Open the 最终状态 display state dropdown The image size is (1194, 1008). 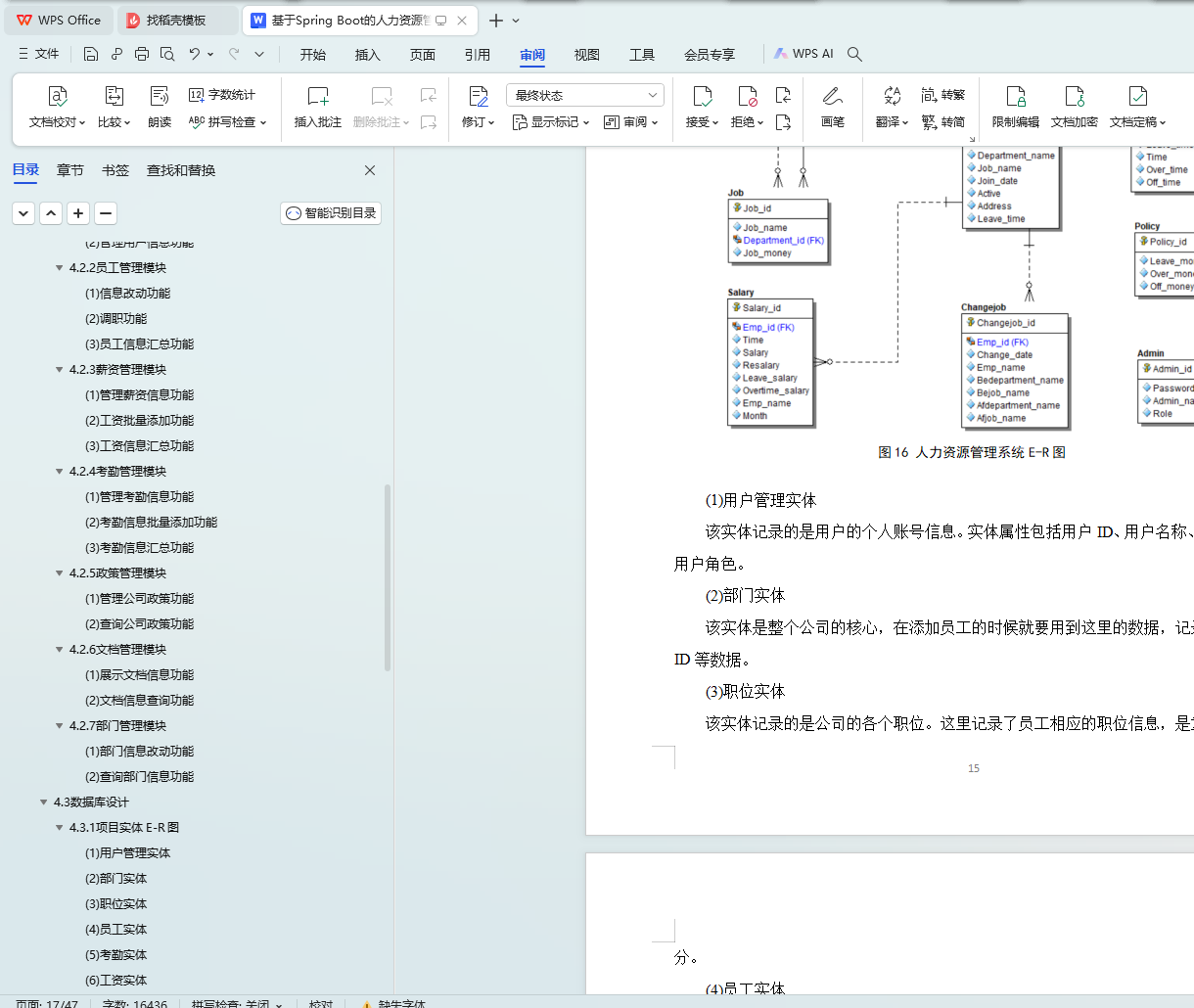(x=585, y=95)
